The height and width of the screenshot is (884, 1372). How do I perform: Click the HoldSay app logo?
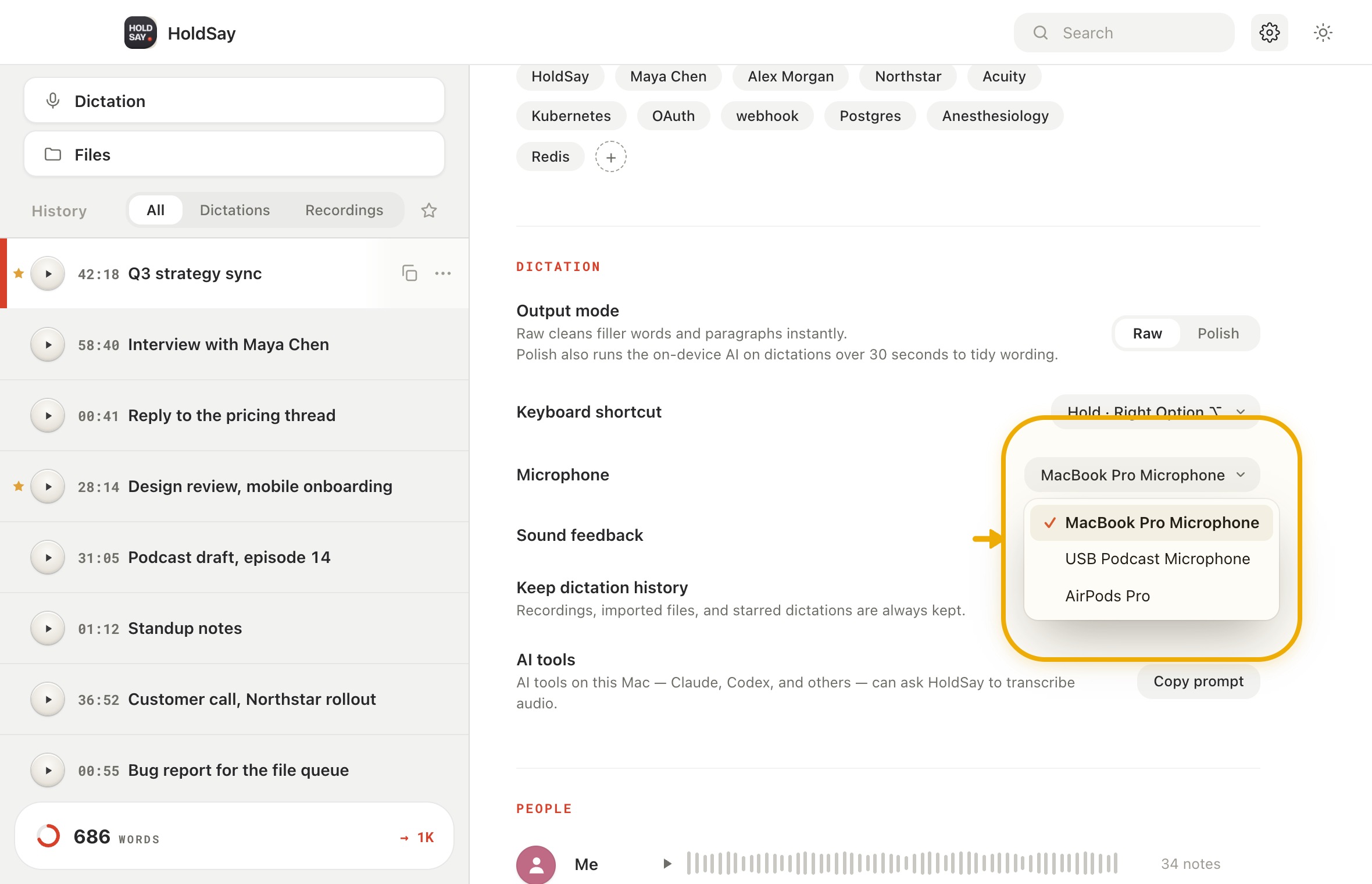pyautogui.click(x=140, y=33)
